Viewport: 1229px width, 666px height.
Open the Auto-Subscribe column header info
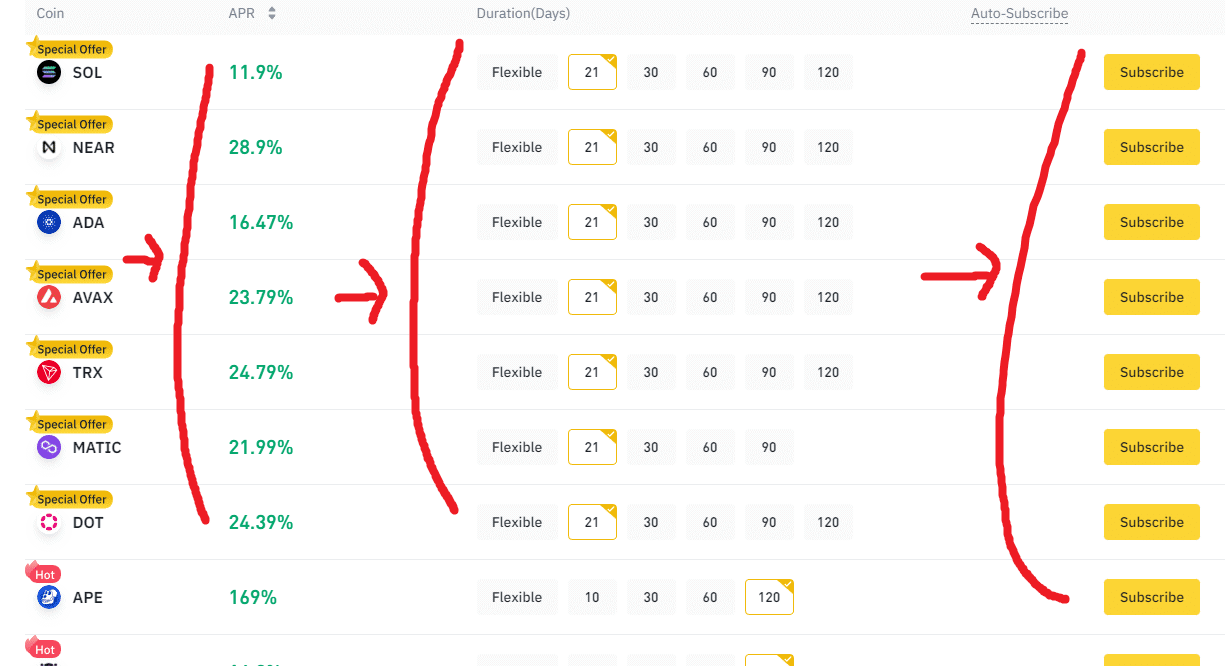tap(1019, 14)
